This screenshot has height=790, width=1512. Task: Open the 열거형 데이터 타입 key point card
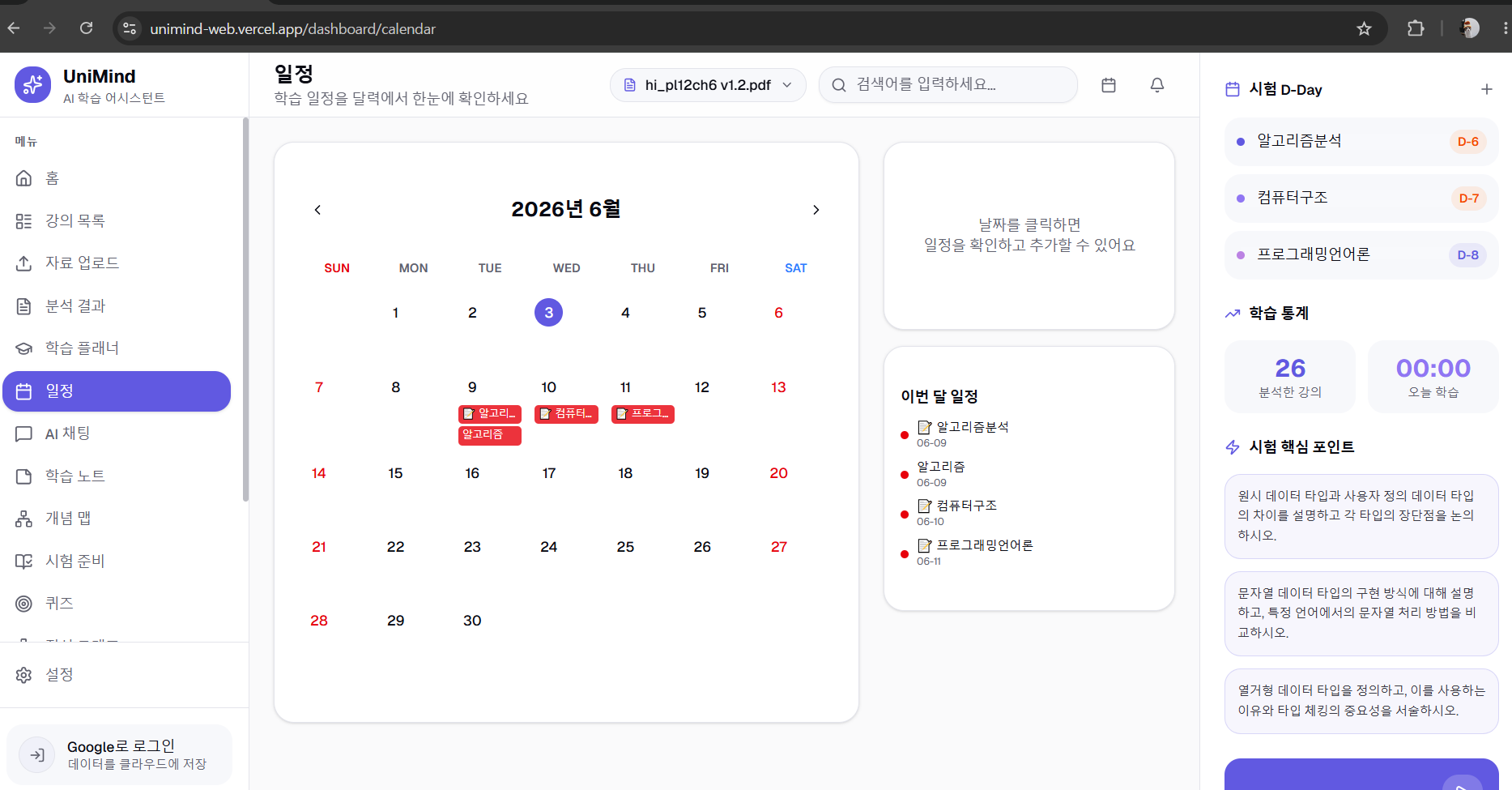(1361, 701)
